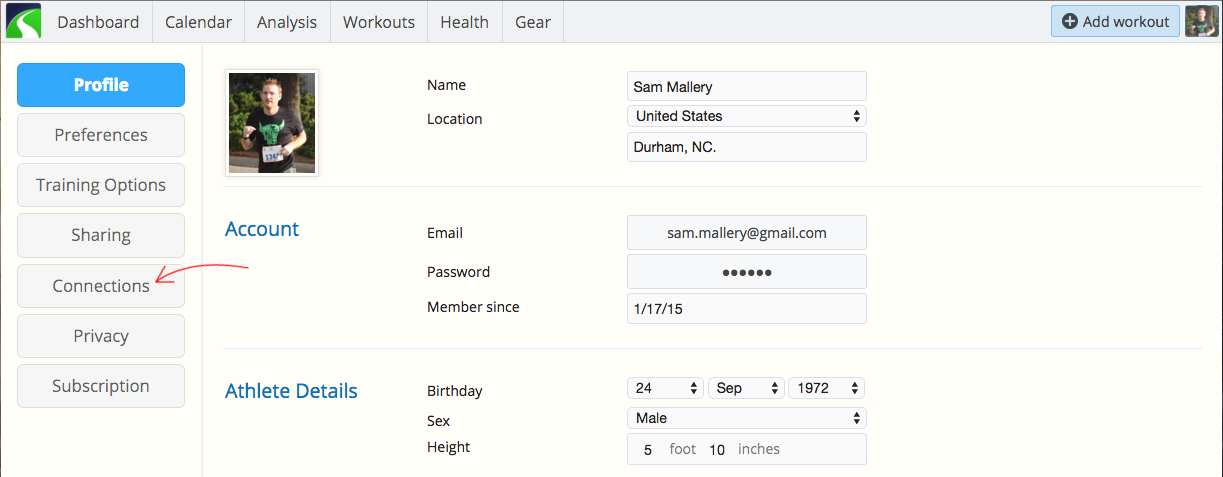
Task: Open the Sex dropdown showing Male
Action: tap(746, 418)
